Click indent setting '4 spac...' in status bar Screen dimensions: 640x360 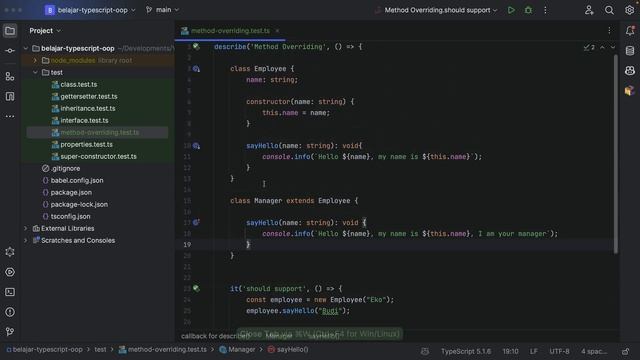(594, 351)
